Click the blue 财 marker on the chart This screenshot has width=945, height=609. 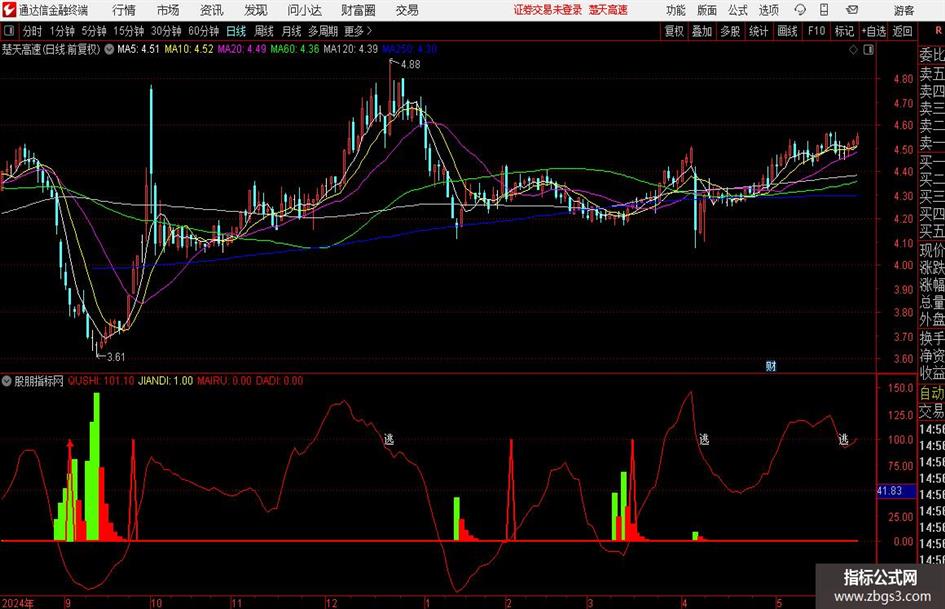pos(770,365)
